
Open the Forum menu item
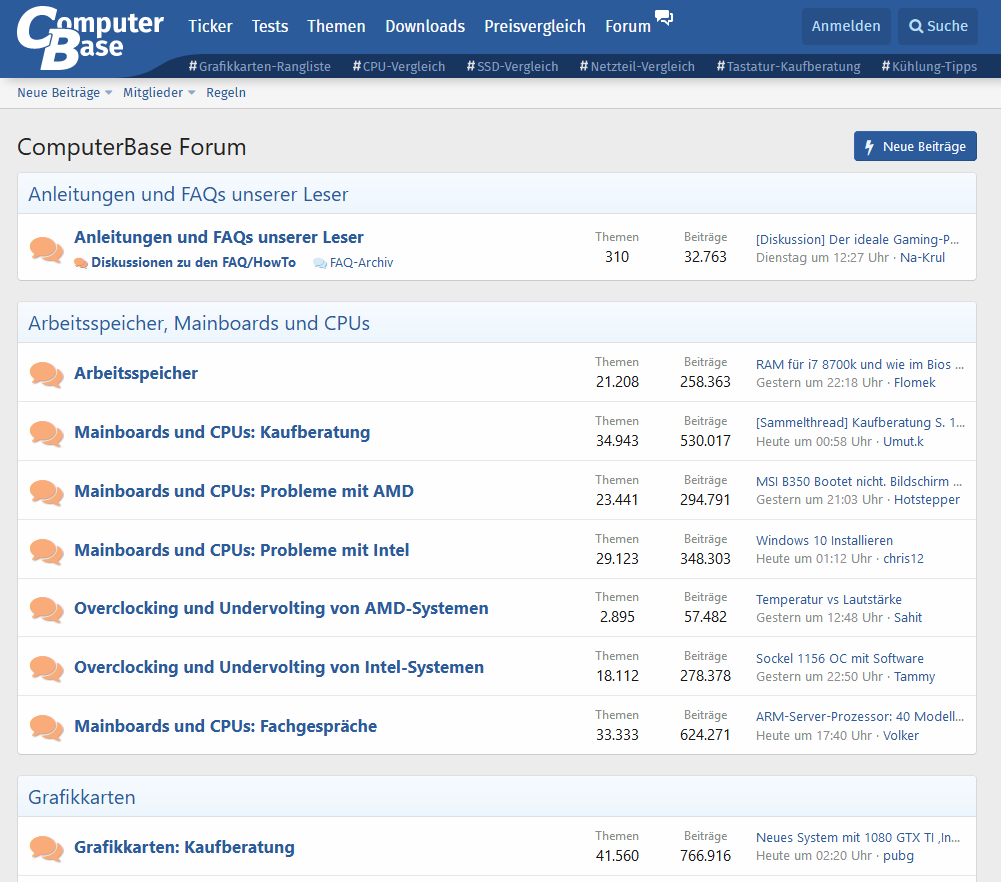tap(628, 26)
